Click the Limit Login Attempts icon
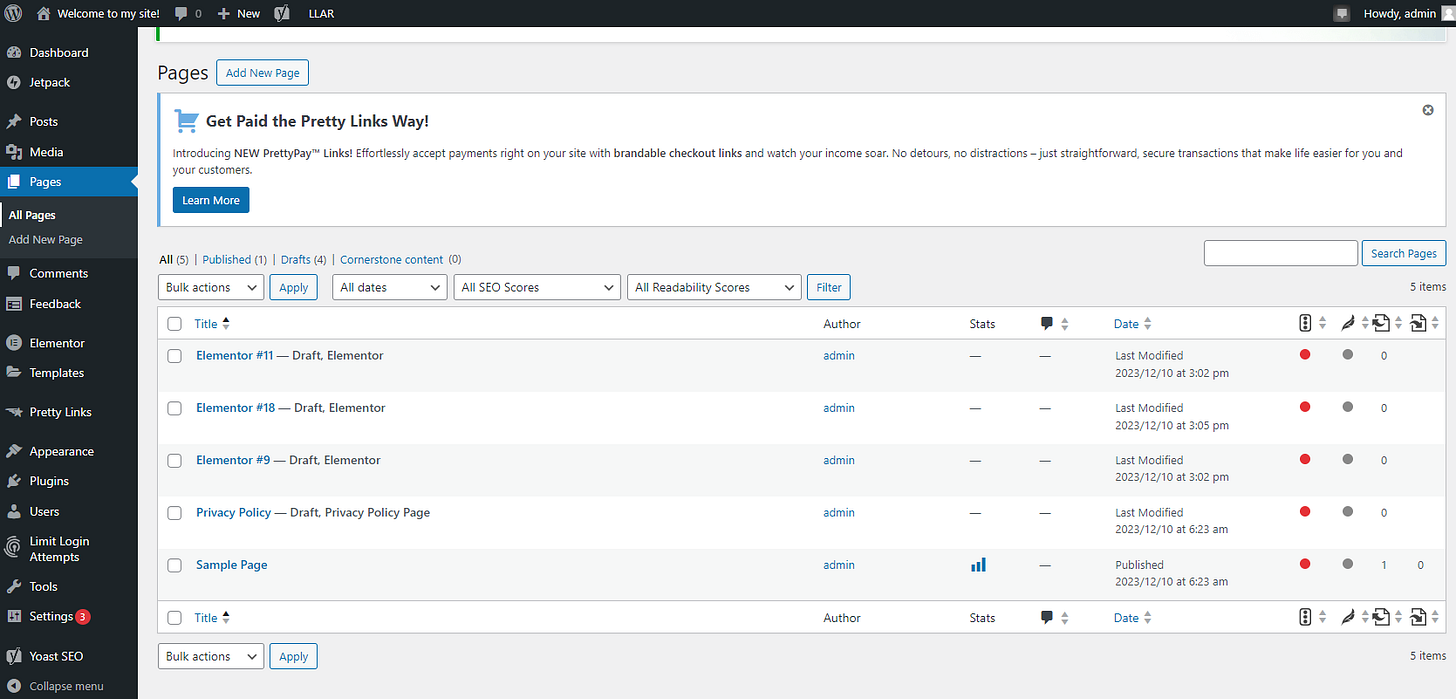1456x699 pixels. click(14, 548)
